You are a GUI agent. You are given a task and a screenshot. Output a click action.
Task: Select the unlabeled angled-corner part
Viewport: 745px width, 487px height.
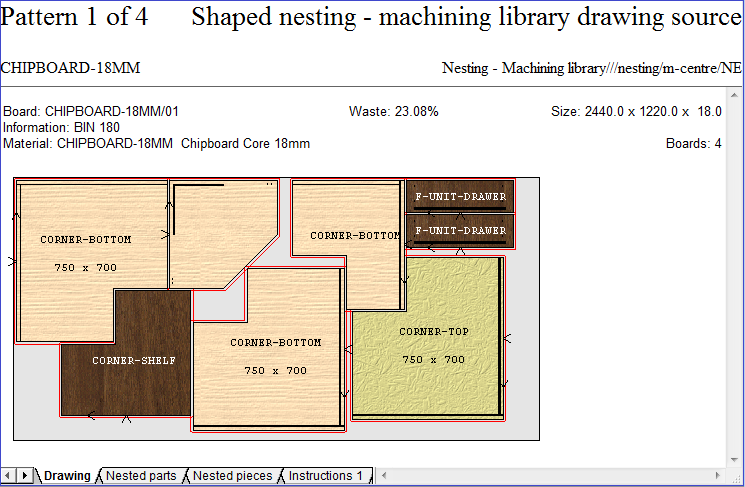click(x=215, y=230)
